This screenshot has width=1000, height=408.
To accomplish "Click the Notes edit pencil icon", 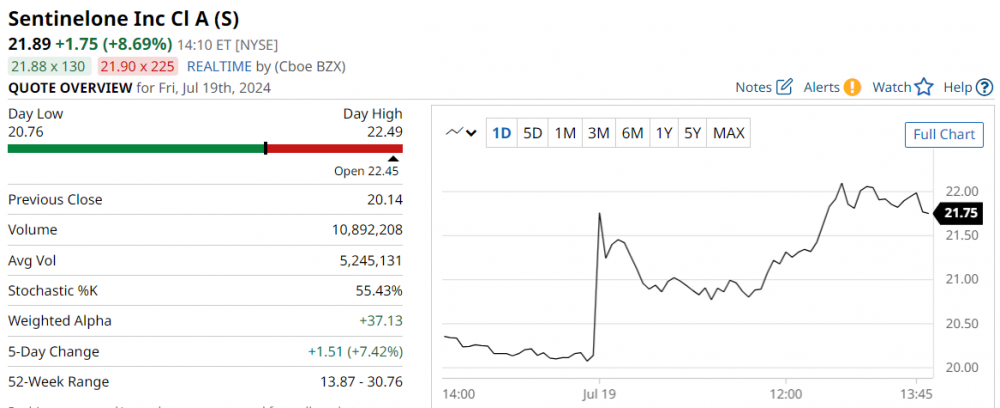I will click(x=785, y=87).
